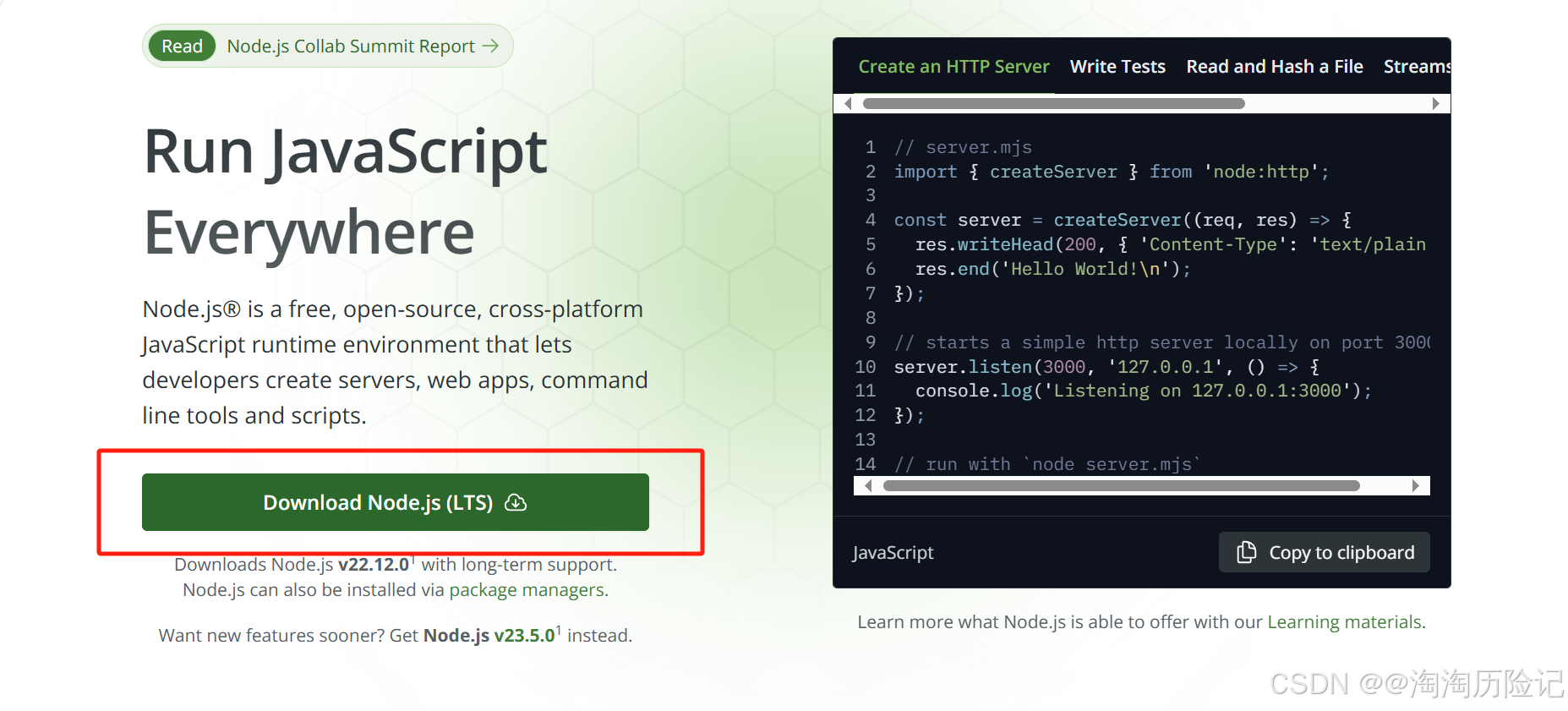Viewport: 1568px width, 711px height.
Task: Click the Copy to clipboard button
Action: tap(1324, 552)
